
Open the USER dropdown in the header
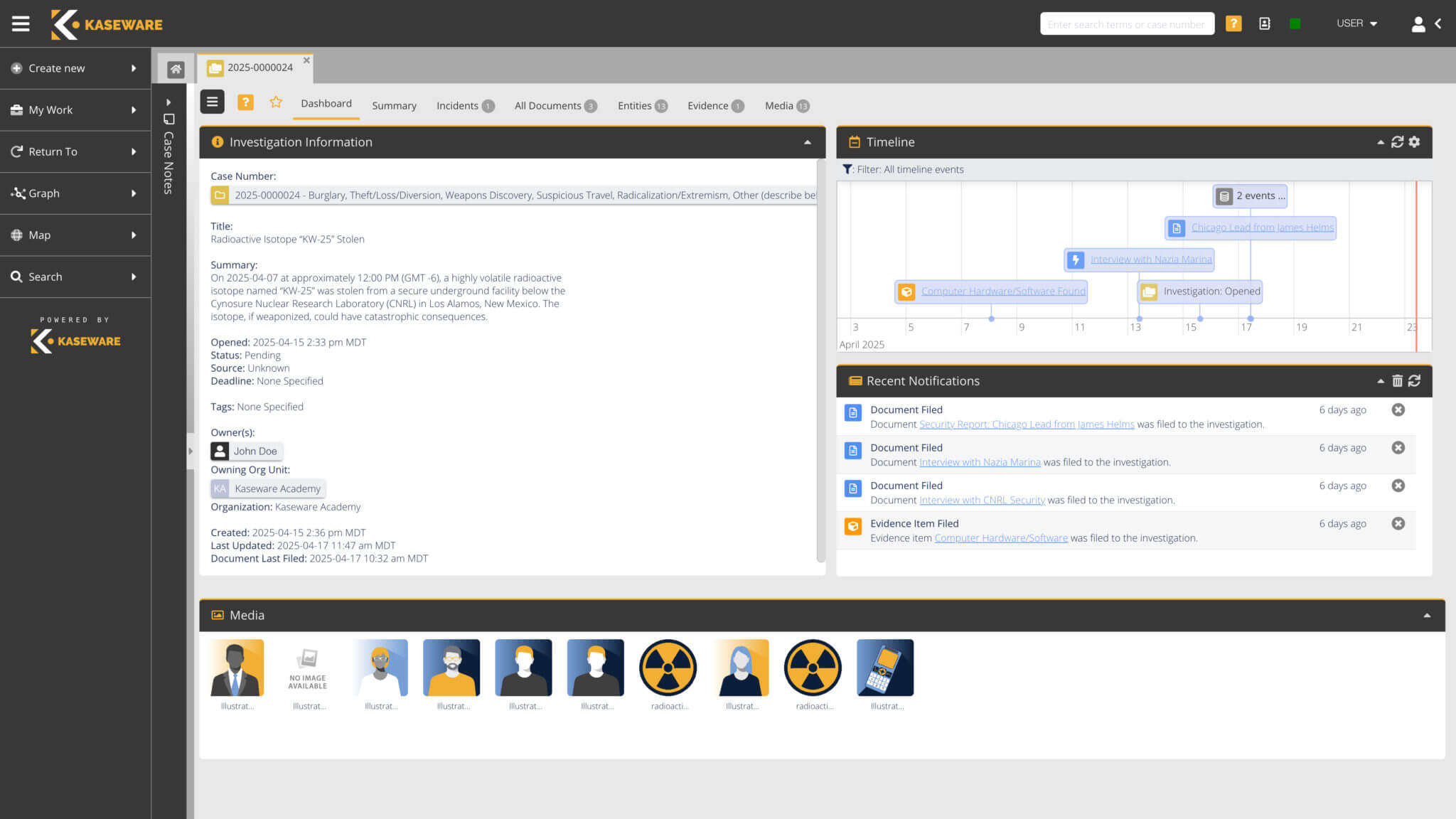pyautogui.click(x=1355, y=23)
